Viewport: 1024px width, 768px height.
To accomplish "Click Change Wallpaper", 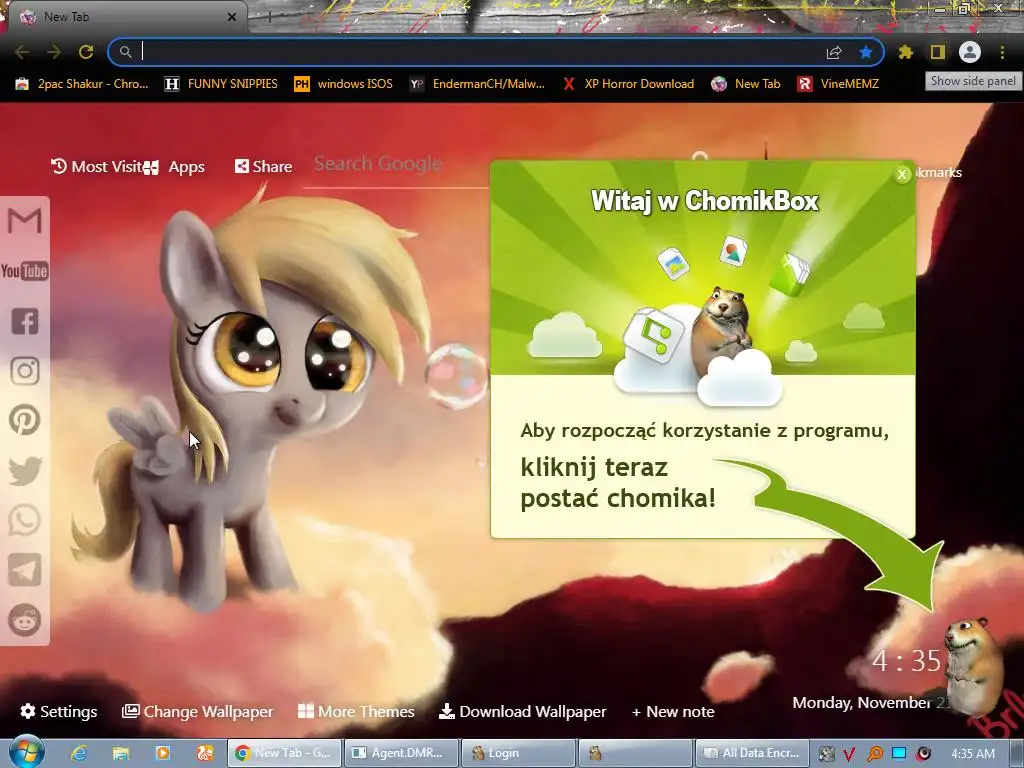I will [198, 711].
